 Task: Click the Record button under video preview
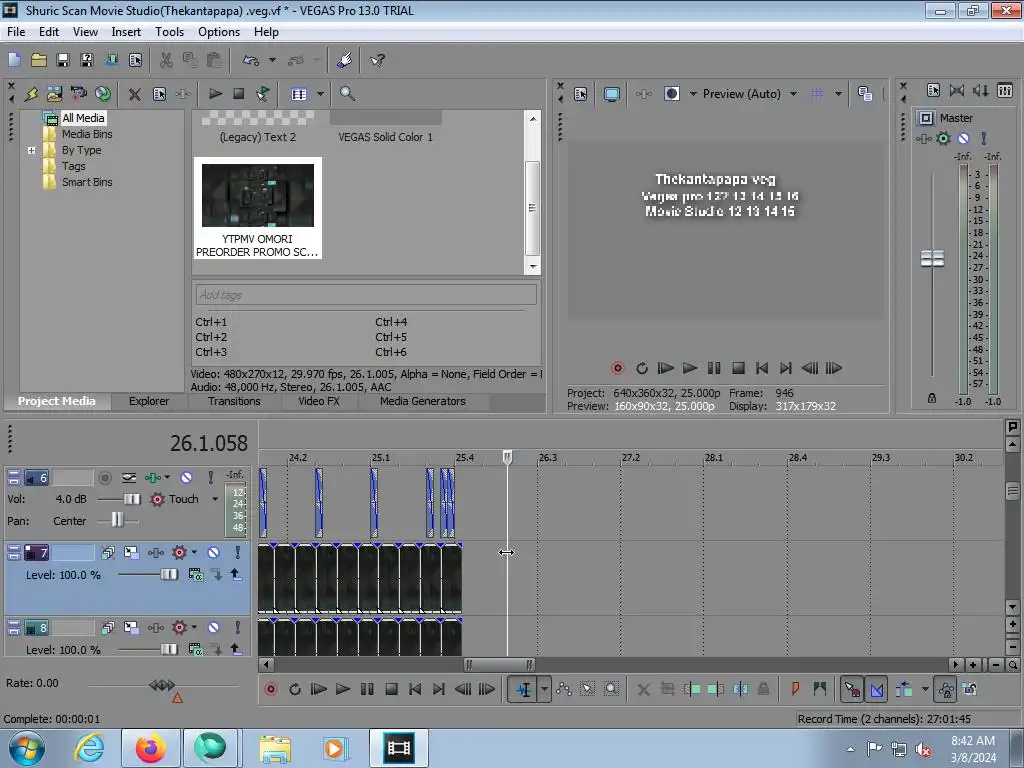(617, 368)
